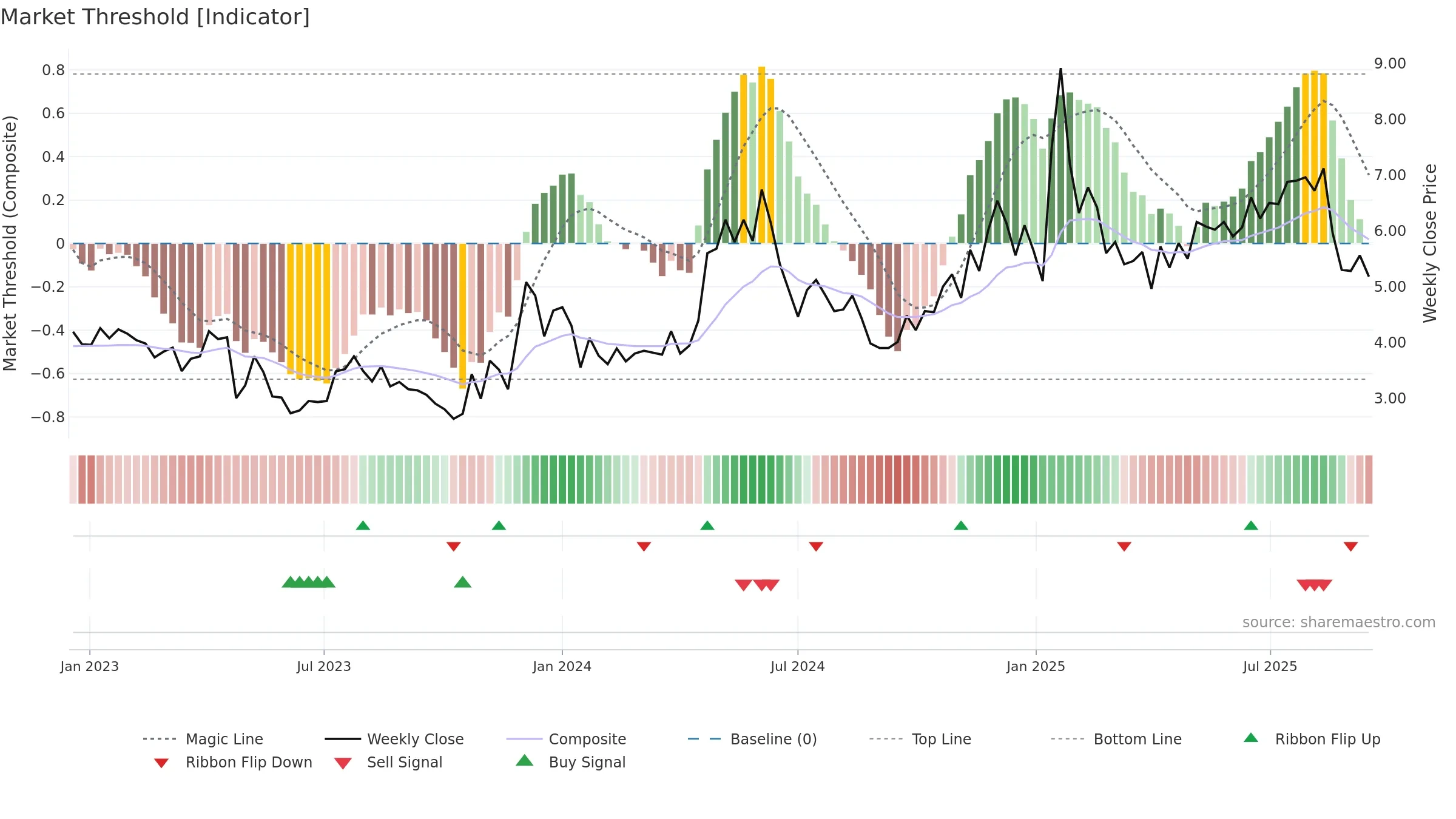Click the lowest yellow bar in autumn 2023
The image size is (1456, 819).
462,315
